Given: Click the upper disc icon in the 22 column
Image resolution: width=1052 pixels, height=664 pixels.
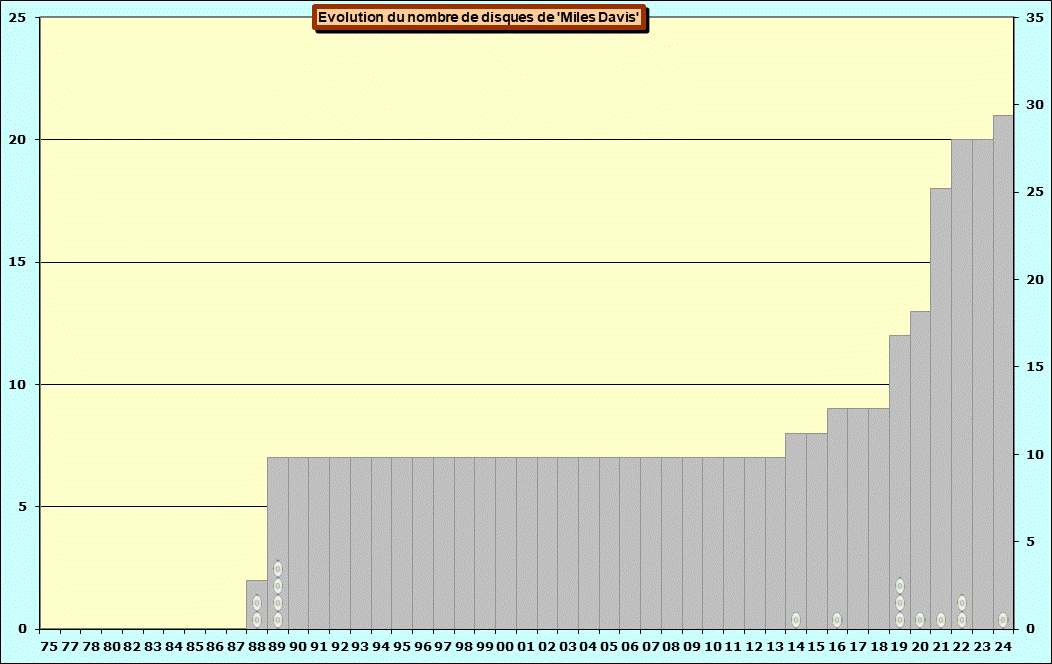Looking at the screenshot, I should click(962, 603).
